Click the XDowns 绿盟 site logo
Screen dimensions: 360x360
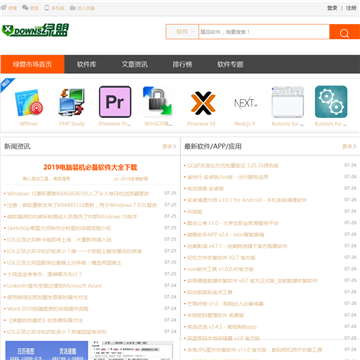click(x=35, y=30)
